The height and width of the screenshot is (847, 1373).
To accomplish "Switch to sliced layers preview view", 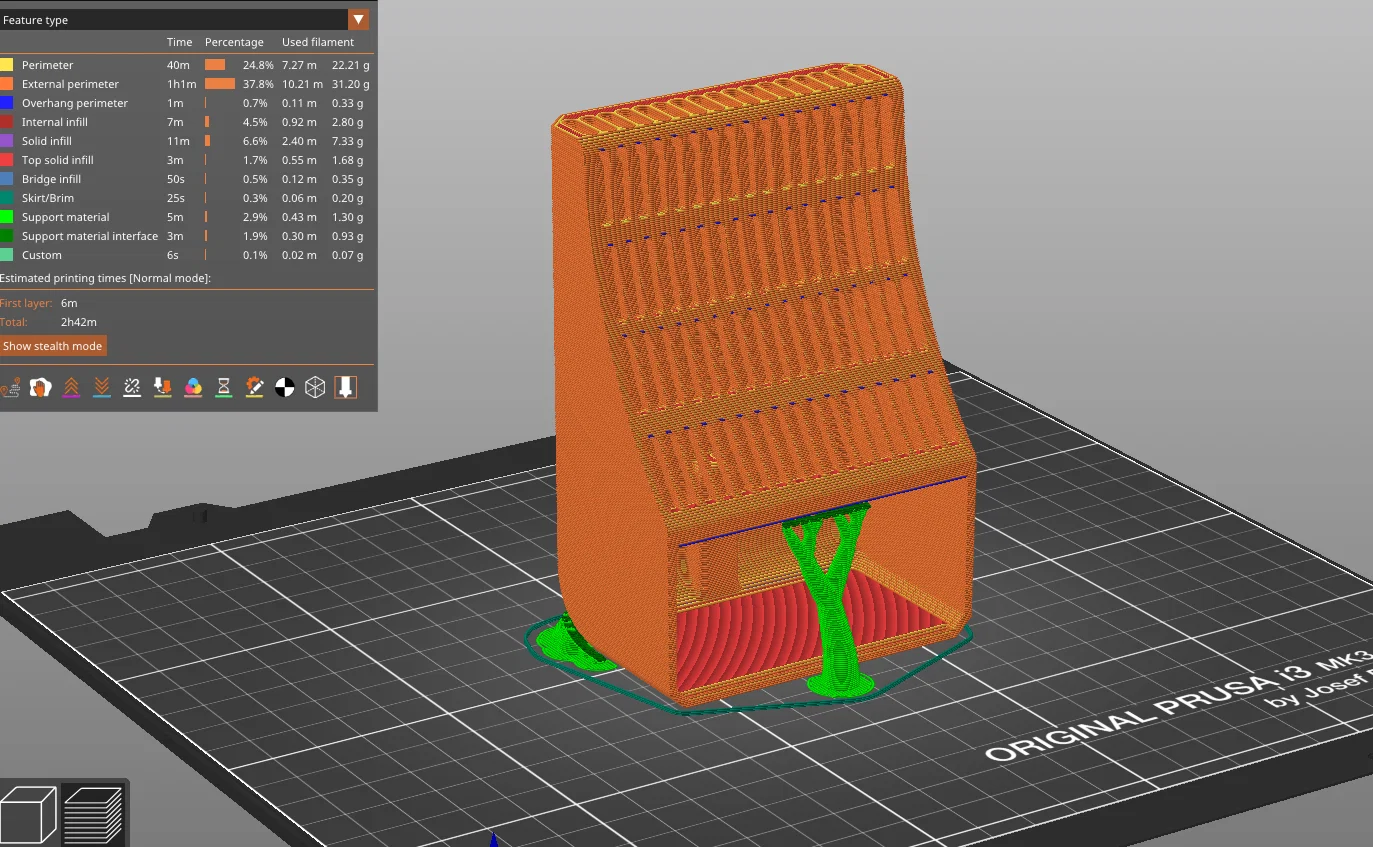I will (x=93, y=814).
